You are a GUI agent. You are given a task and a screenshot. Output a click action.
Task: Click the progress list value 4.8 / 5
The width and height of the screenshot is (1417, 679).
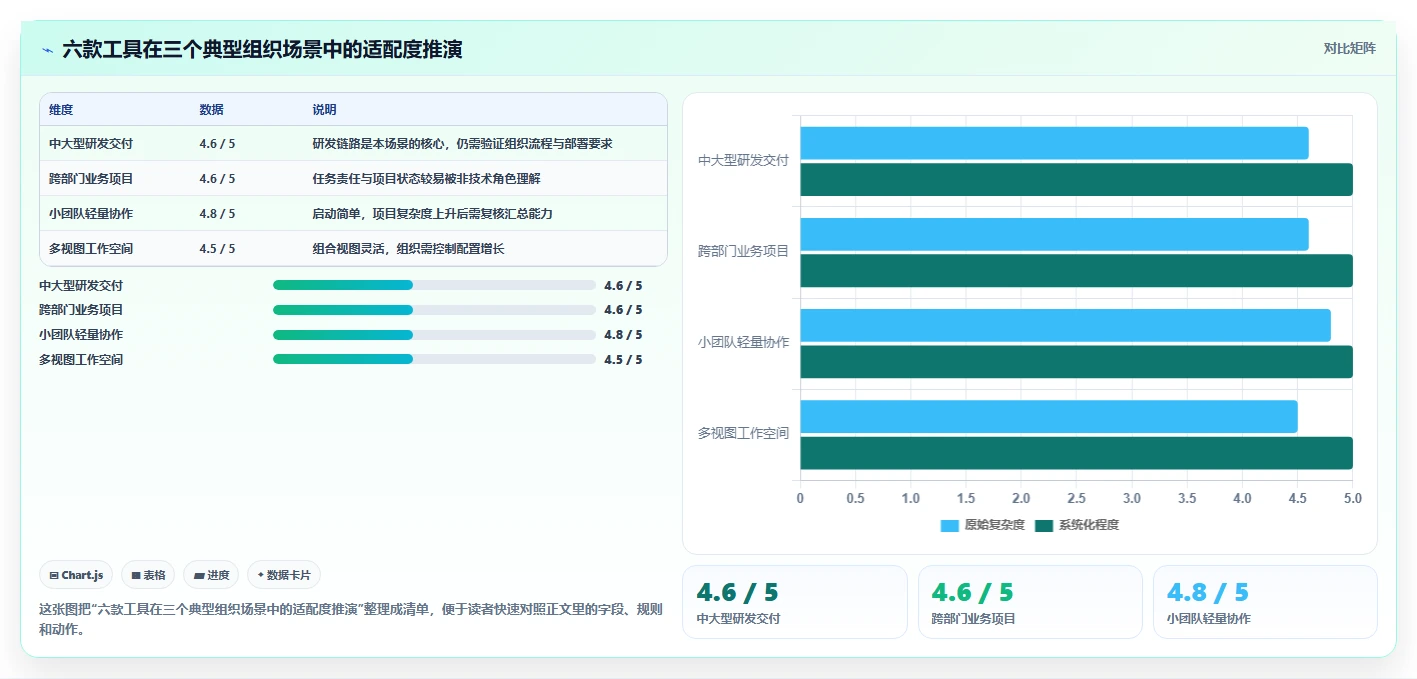coord(623,335)
